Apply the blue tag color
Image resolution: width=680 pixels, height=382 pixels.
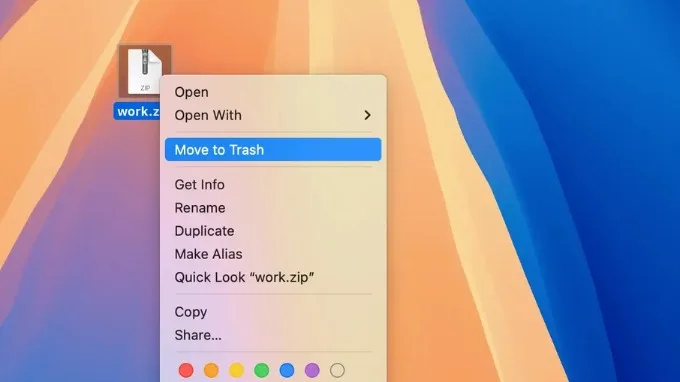point(287,370)
